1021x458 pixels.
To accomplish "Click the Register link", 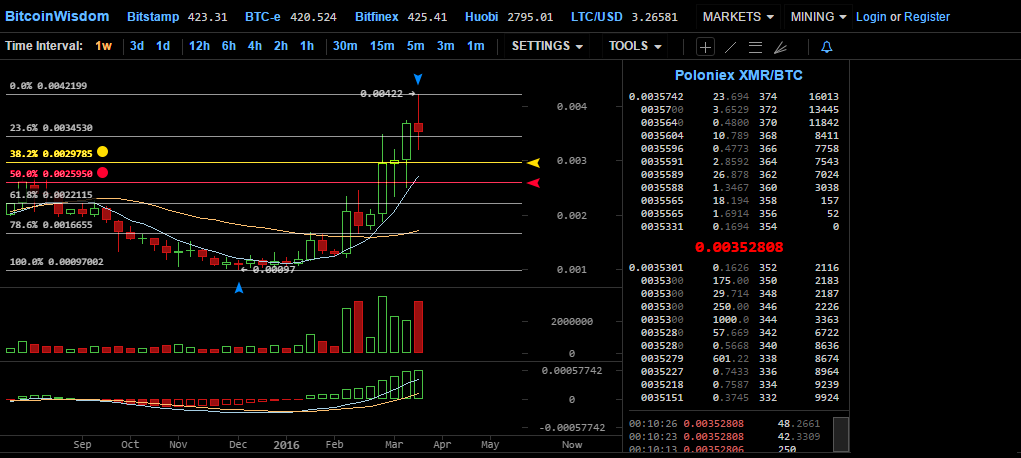I will pyautogui.click(x=927, y=17).
